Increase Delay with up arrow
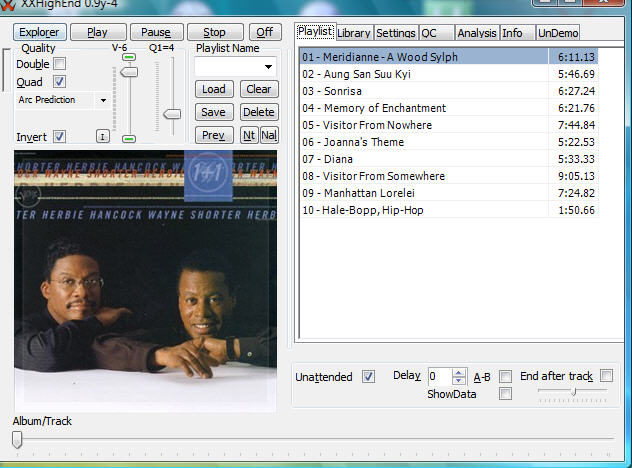632x468 pixels. 459,373
